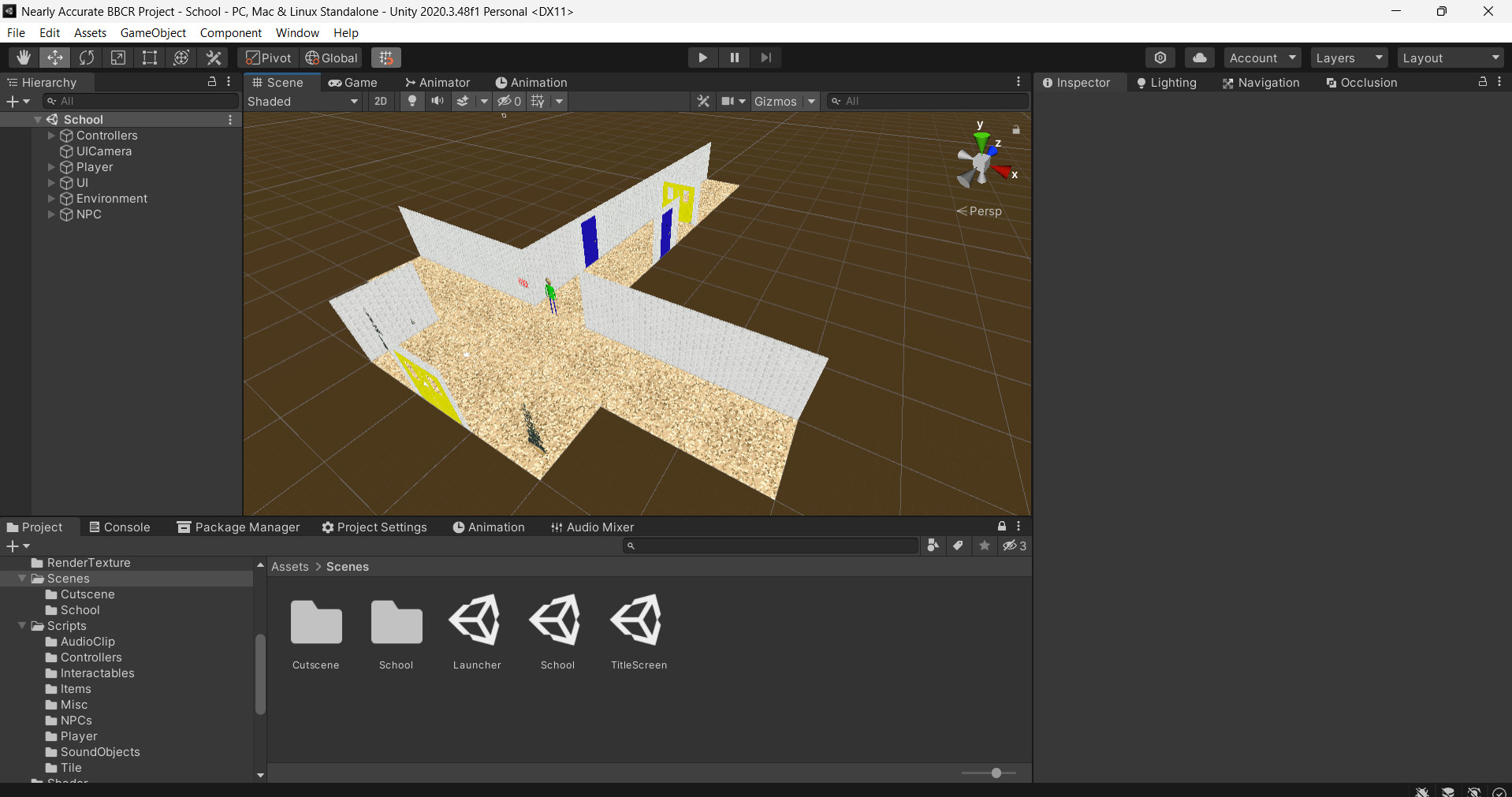The height and width of the screenshot is (797, 1512).
Task: Select the Rotate tool
Action: 87,58
